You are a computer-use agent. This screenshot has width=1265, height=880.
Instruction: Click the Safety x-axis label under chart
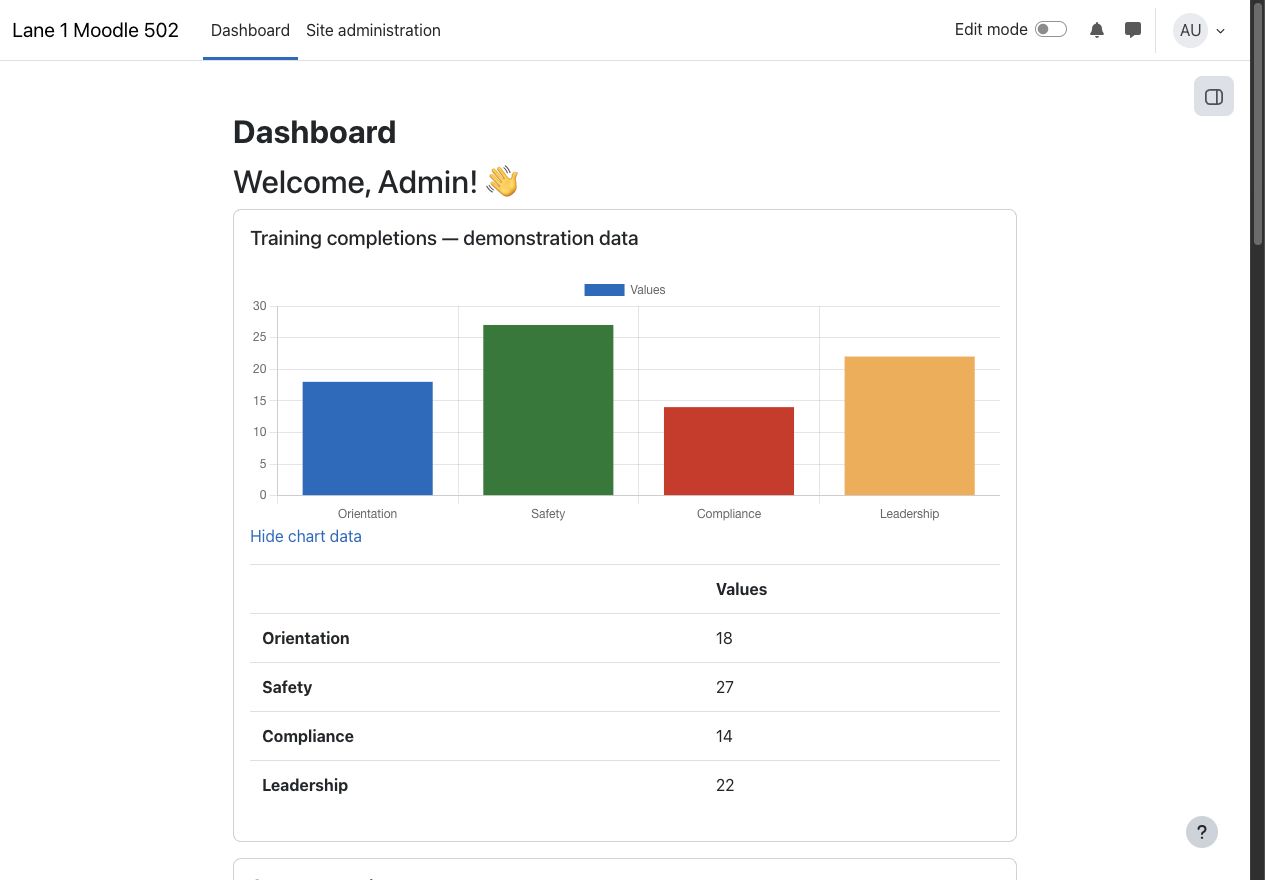548,514
